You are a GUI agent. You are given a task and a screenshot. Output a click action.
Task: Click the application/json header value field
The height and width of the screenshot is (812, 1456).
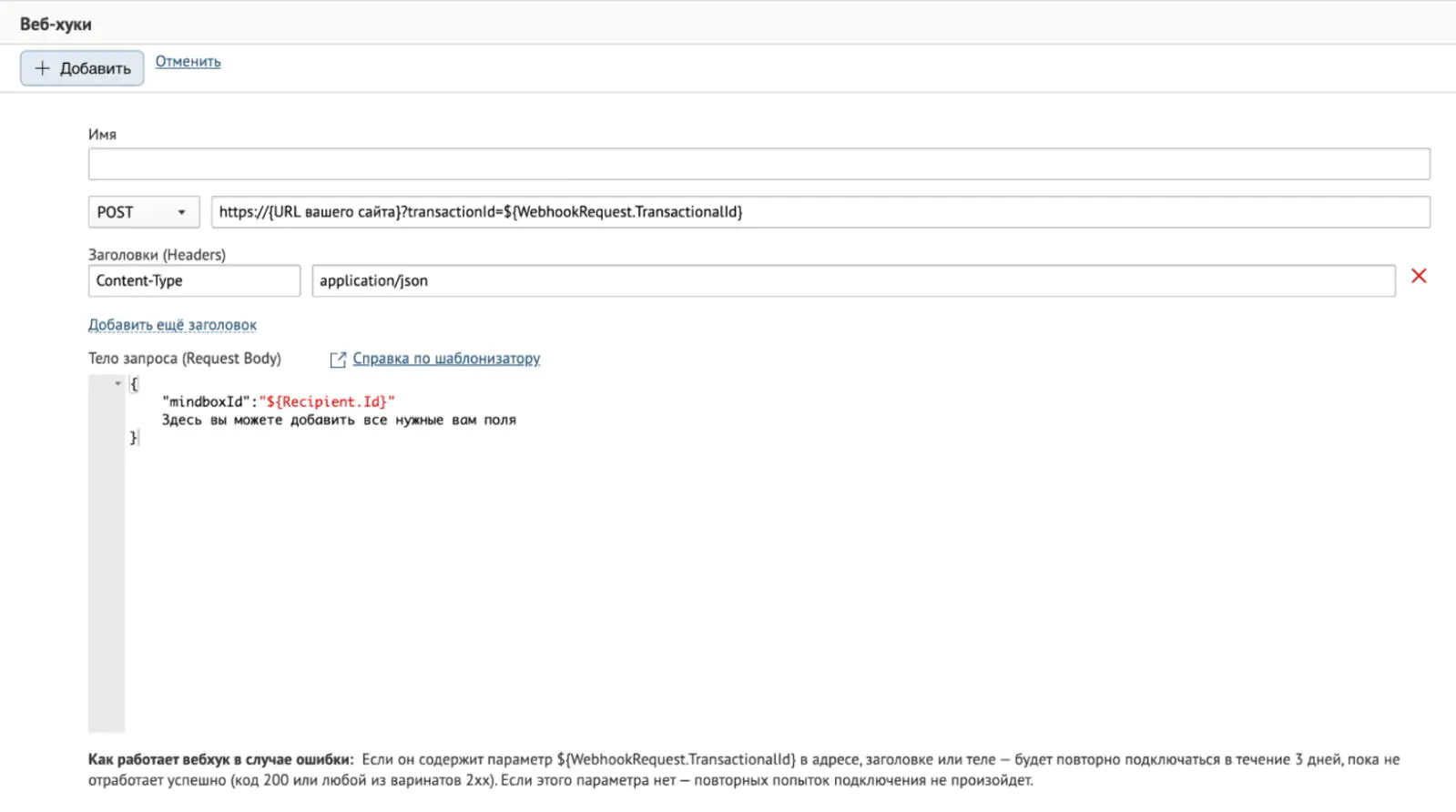(853, 280)
